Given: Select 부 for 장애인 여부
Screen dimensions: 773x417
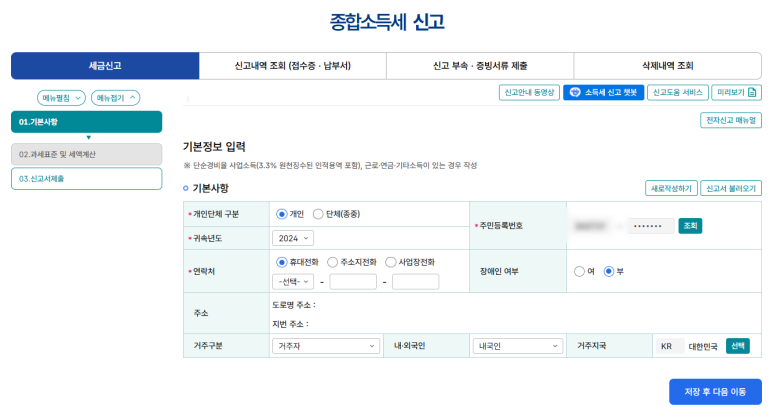Looking at the screenshot, I should pos(609,271).
